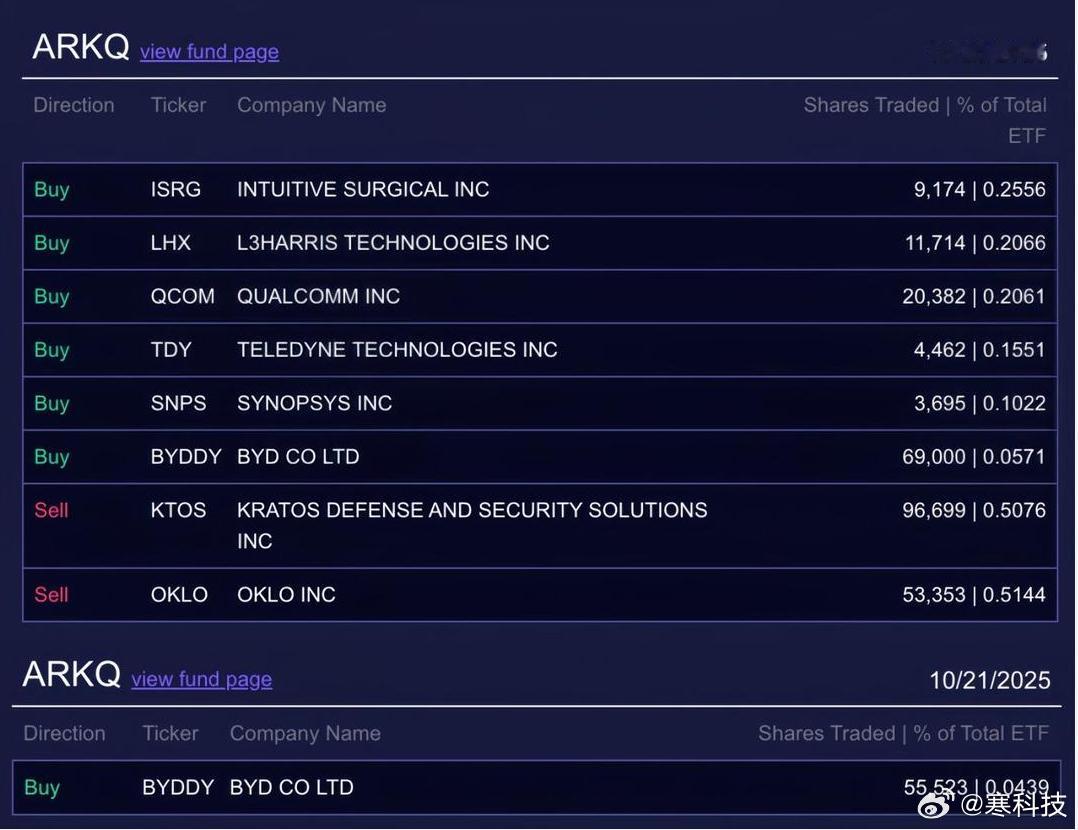
Task: Click the value 3,695 | 0.1022
Action: pyautogui.click(x=980, y=403)
